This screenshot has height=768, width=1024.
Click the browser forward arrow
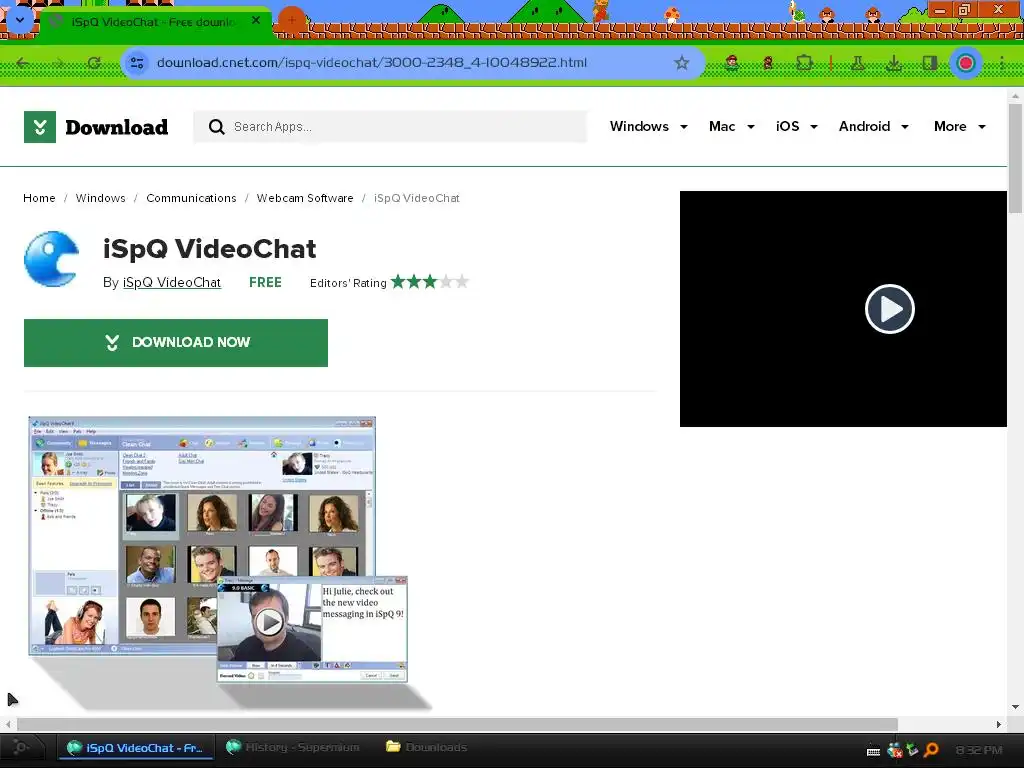(59, 63)
